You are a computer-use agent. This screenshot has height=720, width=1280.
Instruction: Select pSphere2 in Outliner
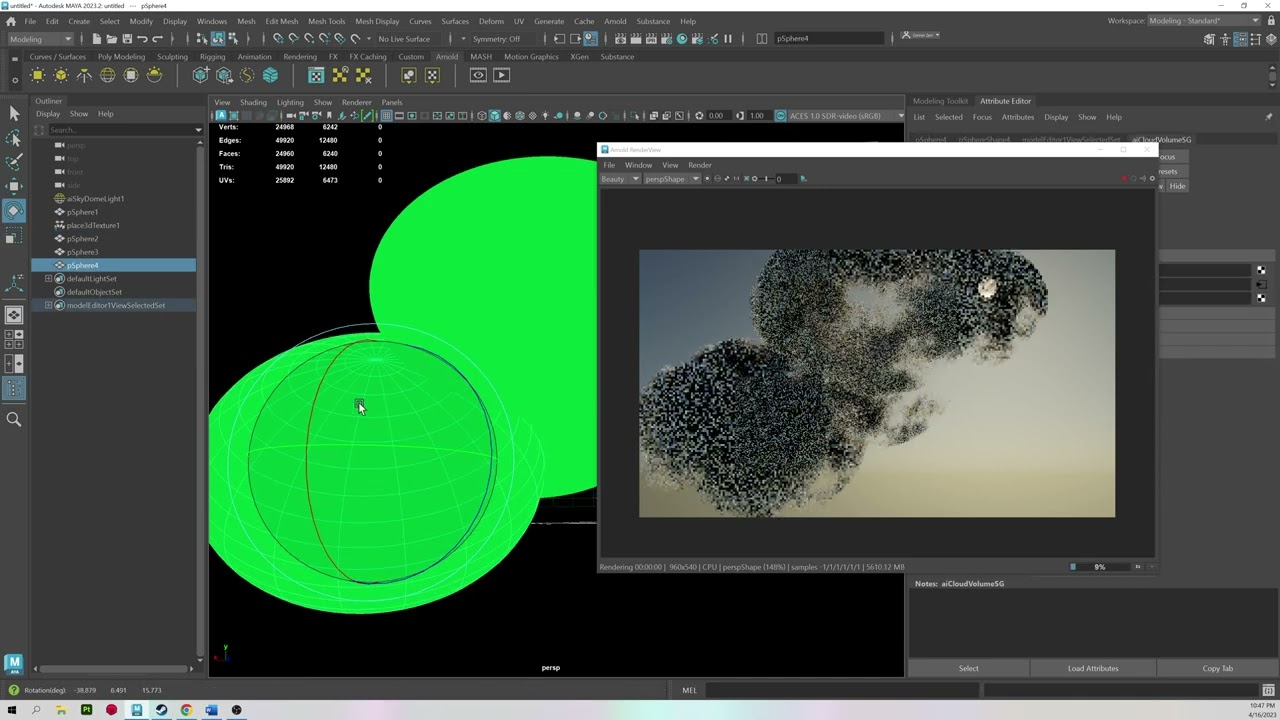tap(82, 239)
